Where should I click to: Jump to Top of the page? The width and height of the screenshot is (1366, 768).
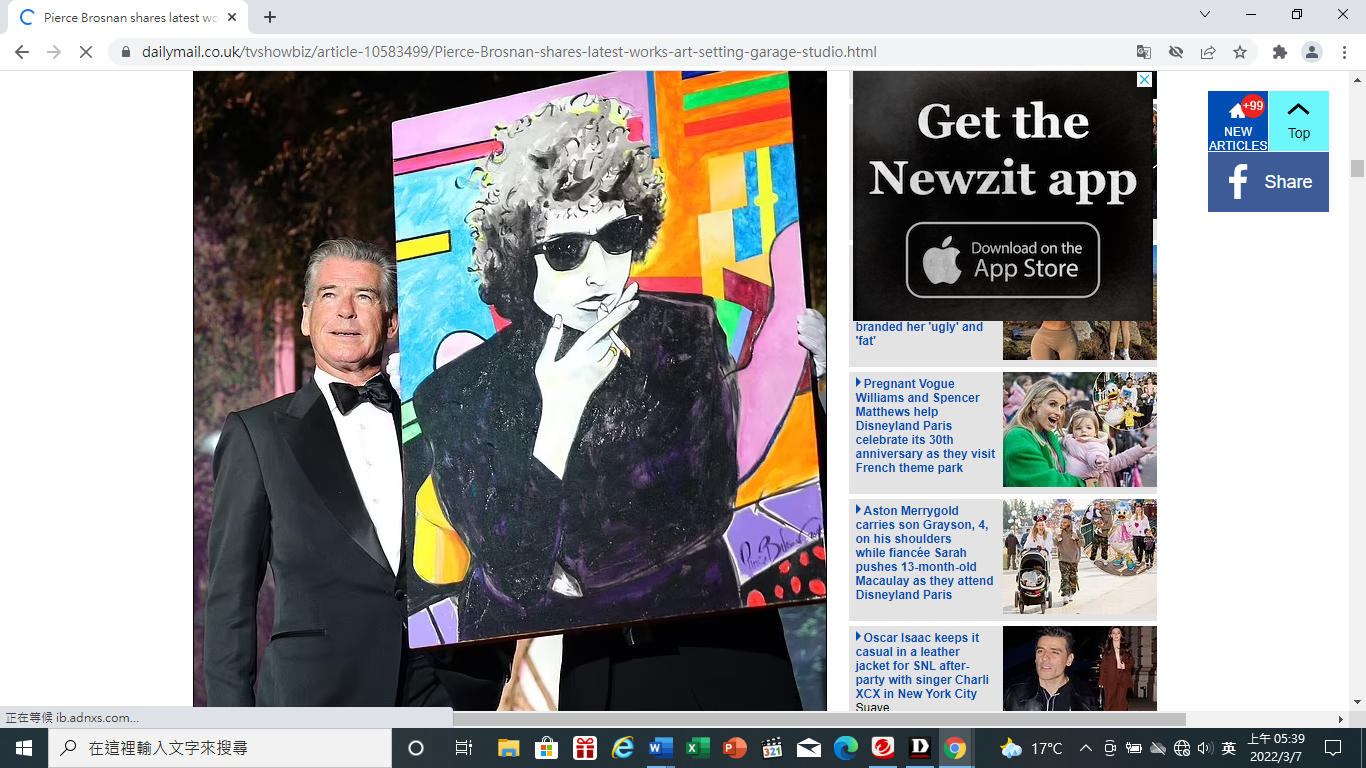[x=1299, y=121]
